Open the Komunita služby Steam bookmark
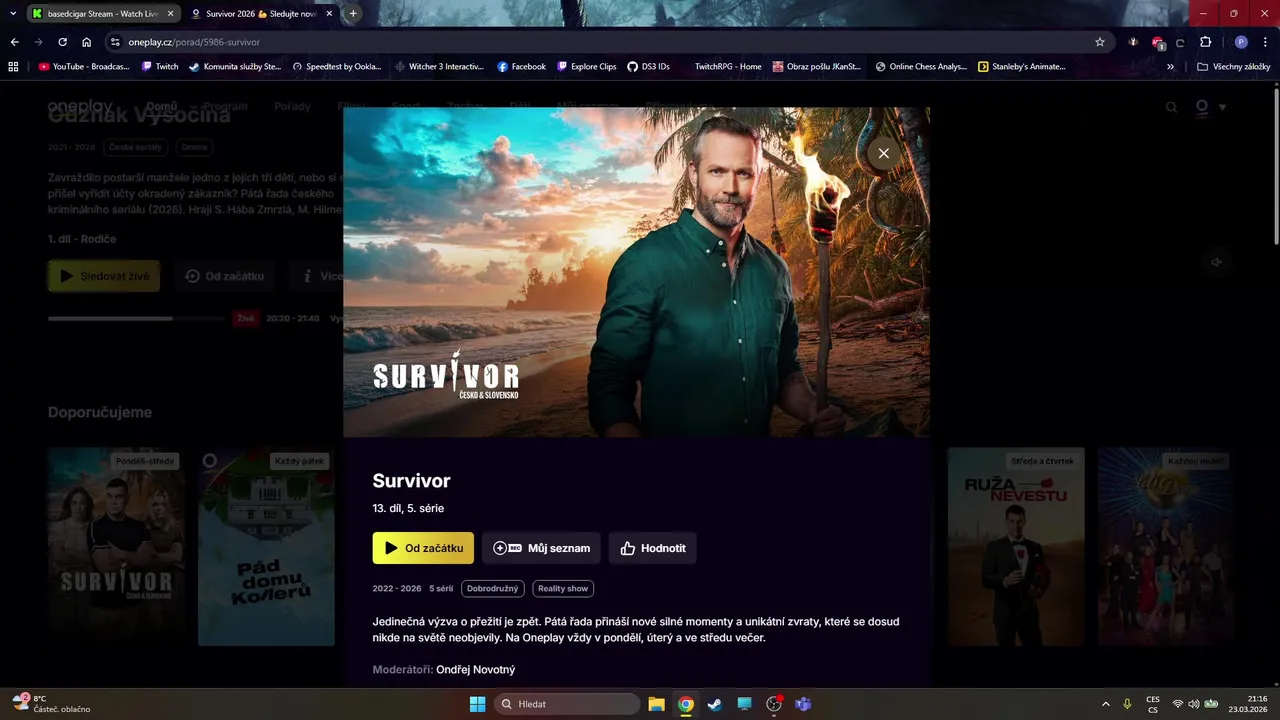This screenshot has width=1280, height=720. 235,67
